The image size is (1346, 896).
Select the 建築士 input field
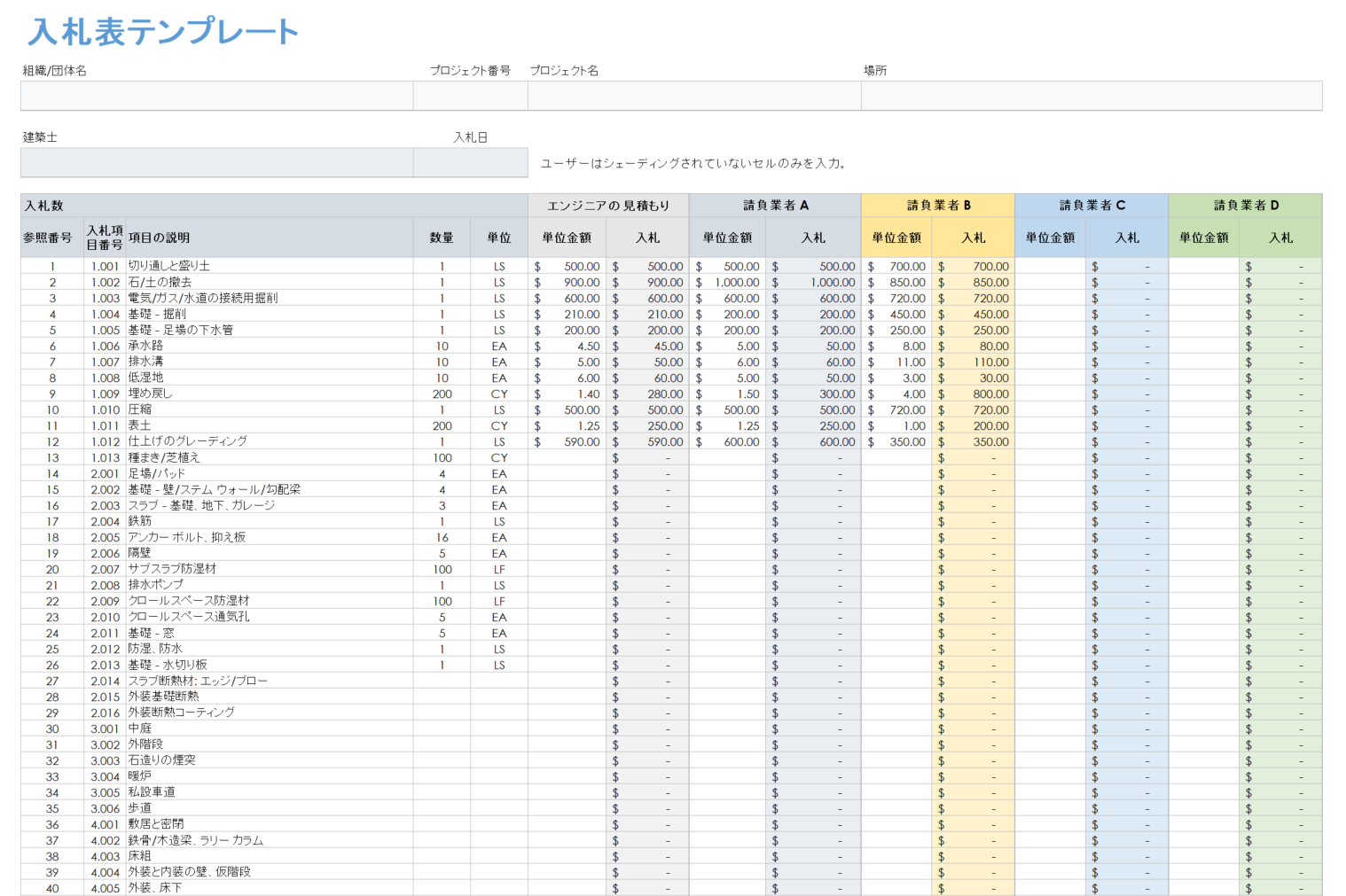217,162
